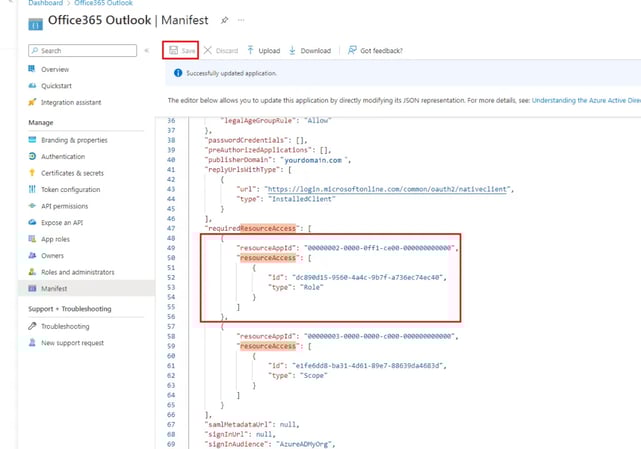
Task: Go to Branding & properties
Action: point(74,140)
